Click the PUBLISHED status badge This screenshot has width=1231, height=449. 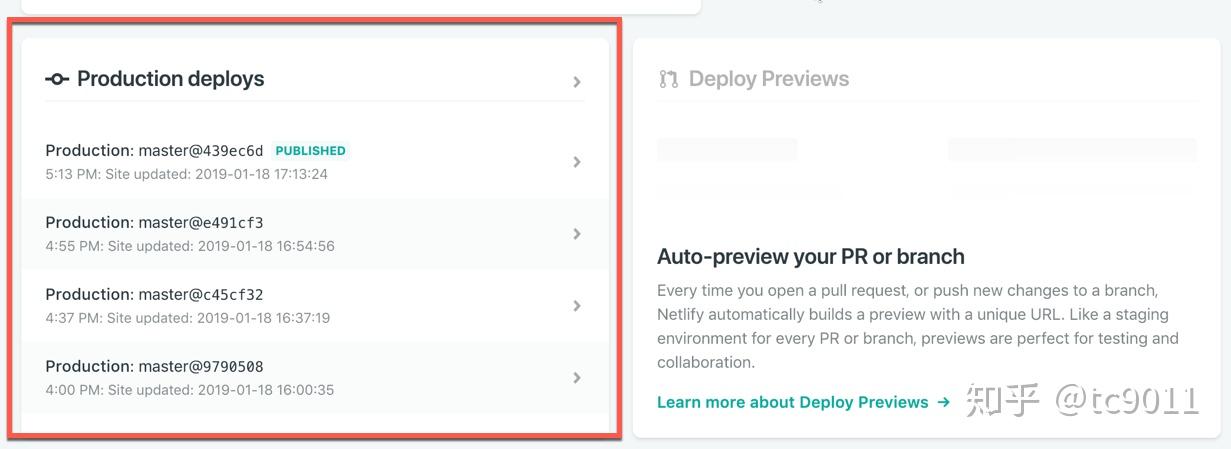point(310,151)
